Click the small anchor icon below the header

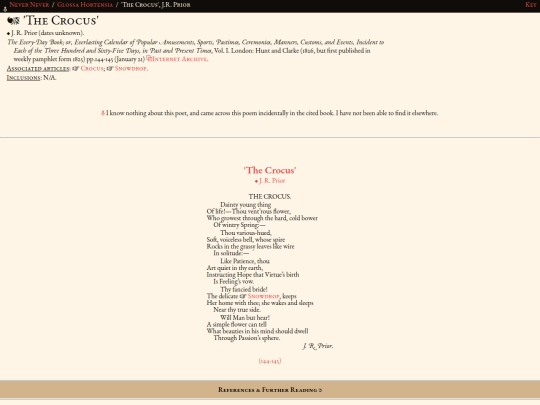tap(5, 9)
